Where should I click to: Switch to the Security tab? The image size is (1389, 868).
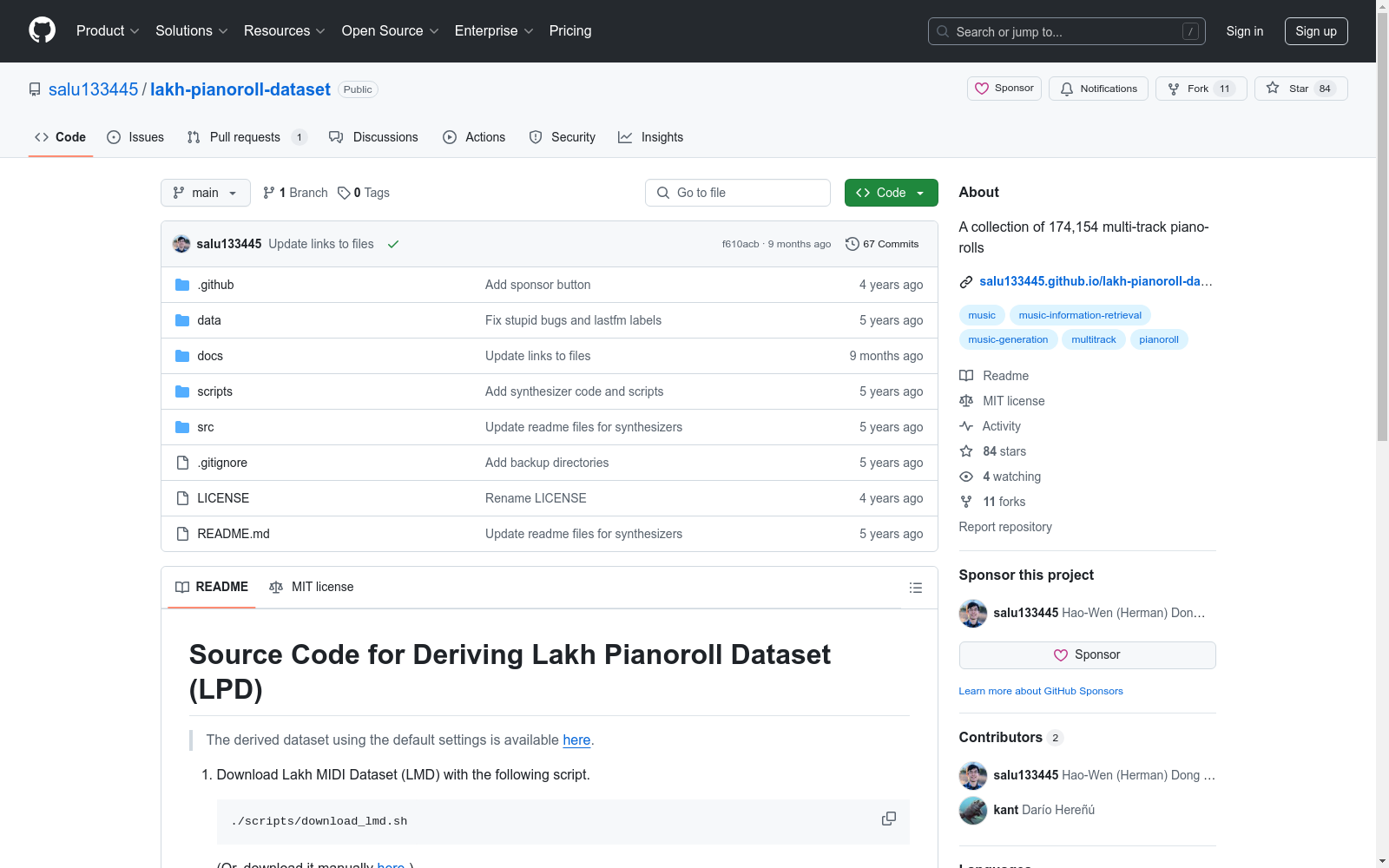click(563, 137)
